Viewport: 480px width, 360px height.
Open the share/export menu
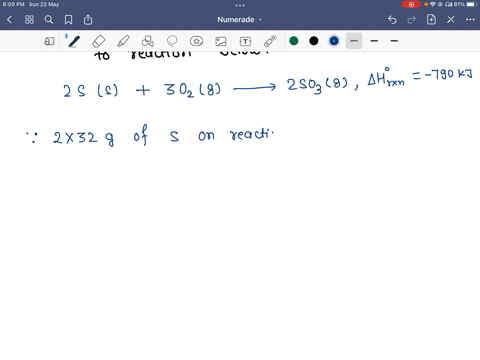88,20
